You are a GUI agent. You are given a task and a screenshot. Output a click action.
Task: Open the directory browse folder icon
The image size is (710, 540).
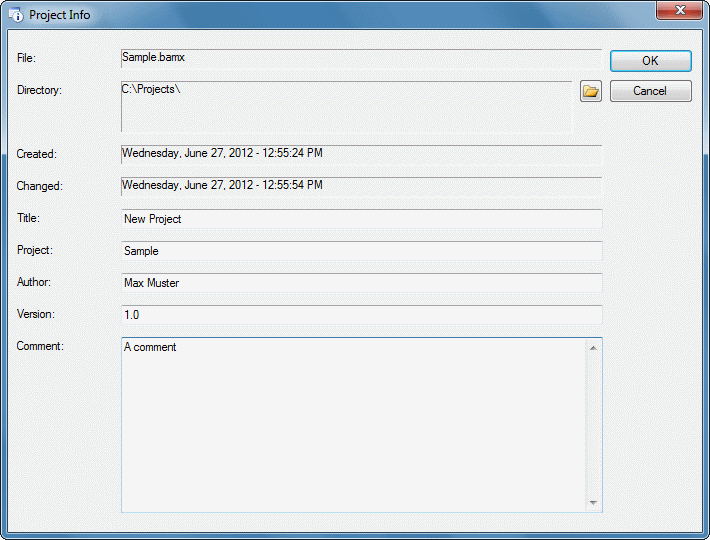pos(590,91)
